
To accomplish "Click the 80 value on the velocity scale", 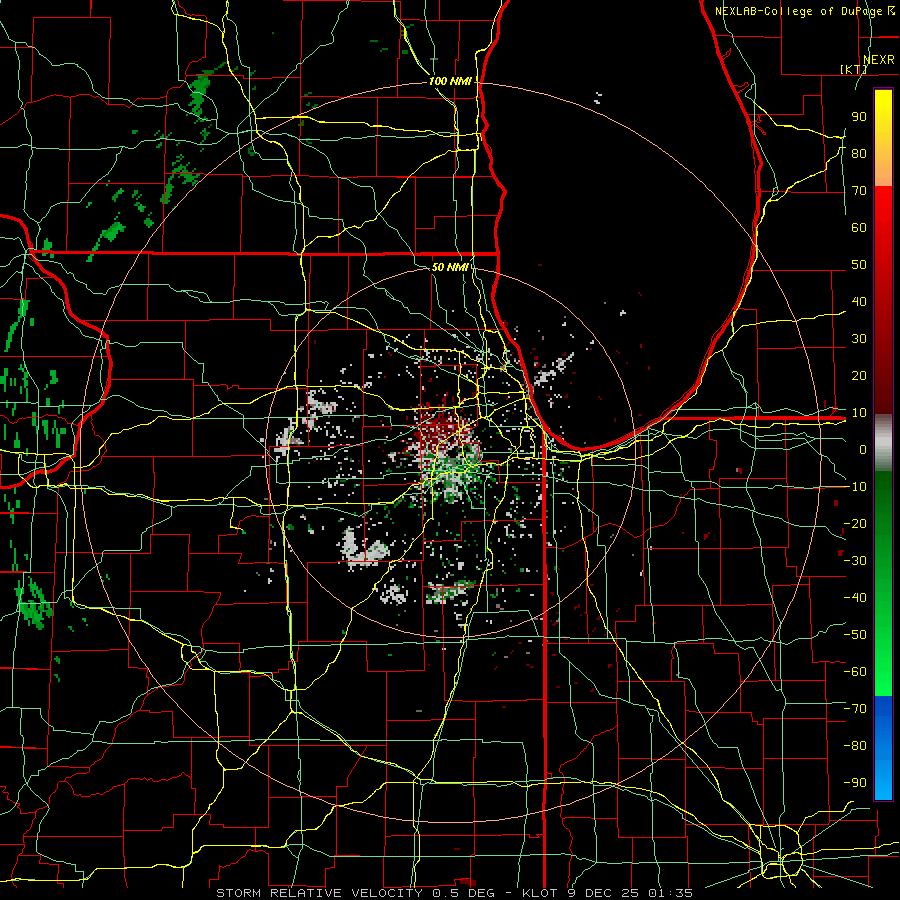I will click(859, 153).
